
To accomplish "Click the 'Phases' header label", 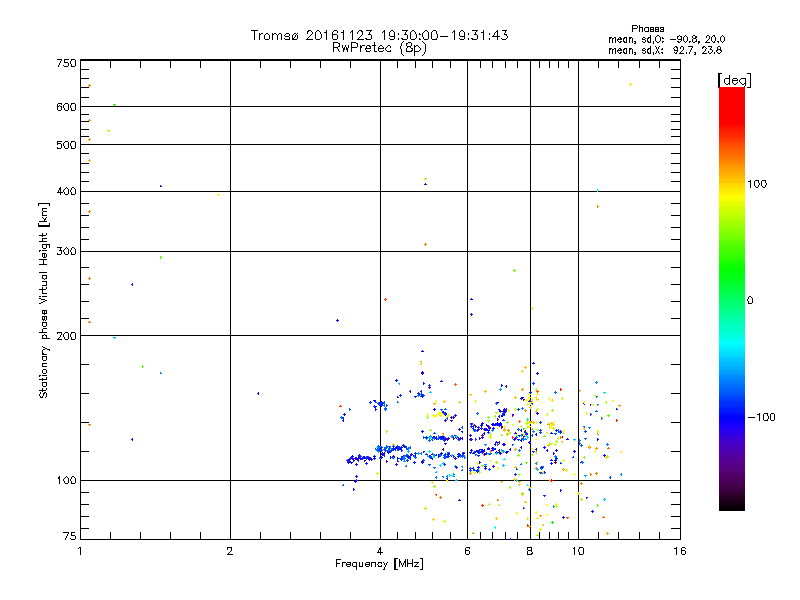I will (647, 29).
